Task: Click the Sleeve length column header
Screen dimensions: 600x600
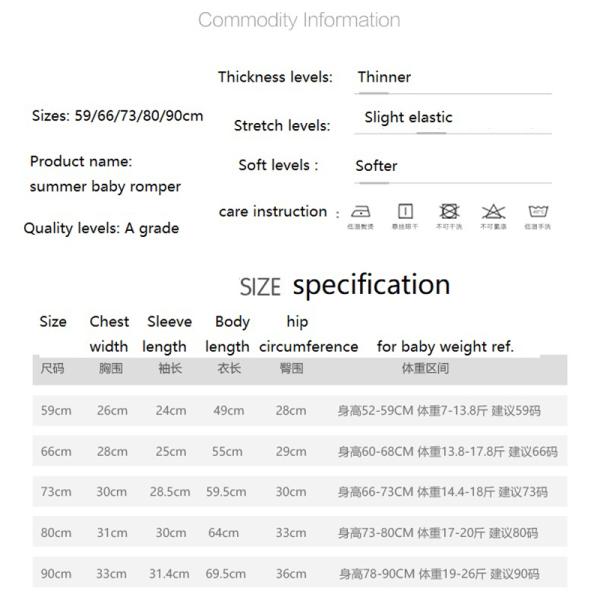Action: [168, 334]
